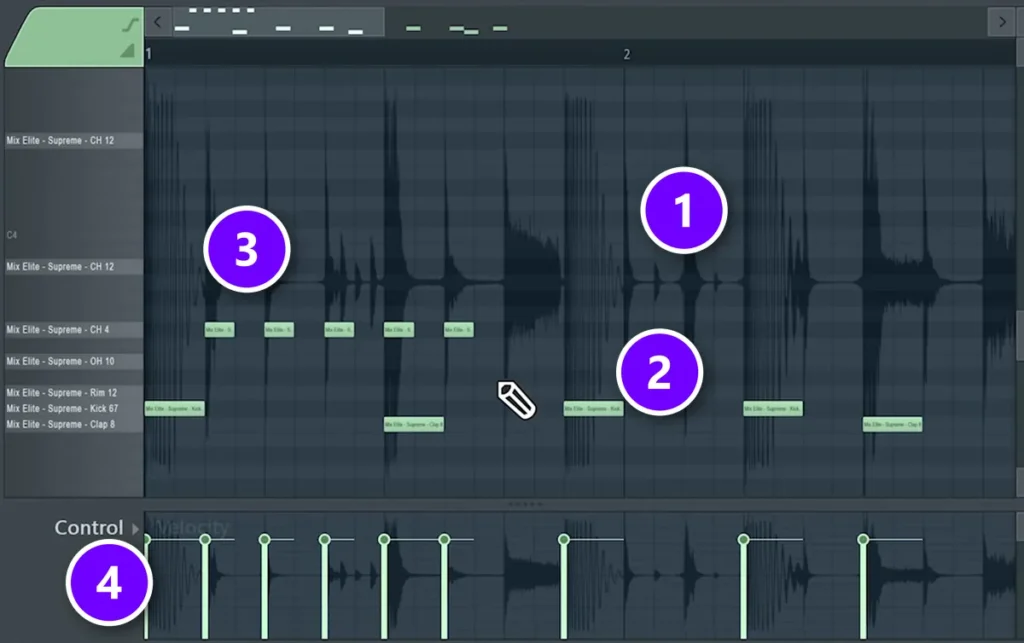Select the CH 12 row label above C4
The image size is (1024, 643).
pyautogui.click(x=74, y=140)
